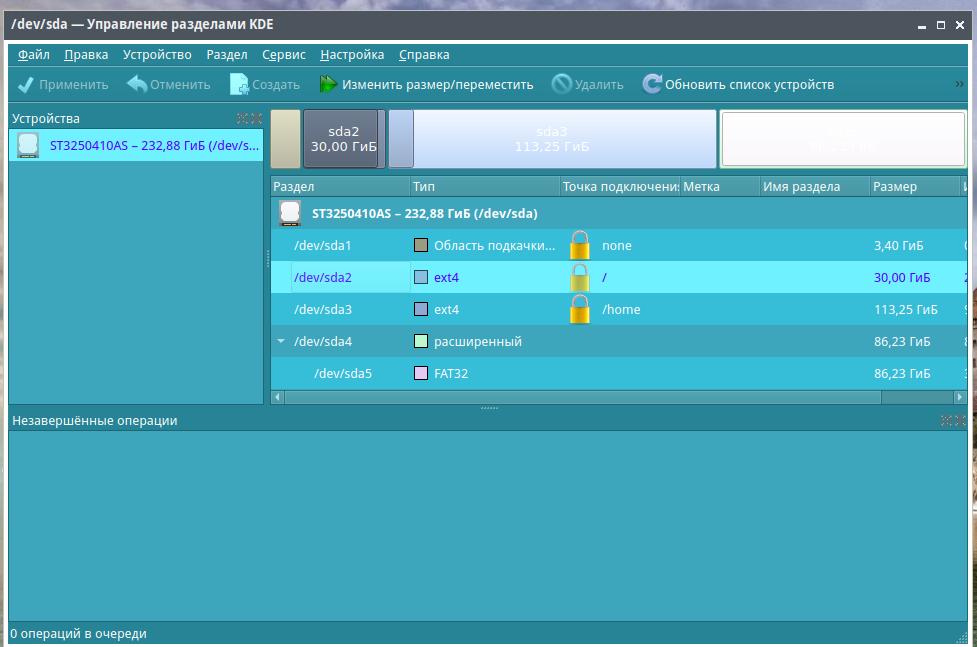Click the Удалить button label
This screenshot has width=977, height=647.
pyautogui.click(x=599, y=85)
